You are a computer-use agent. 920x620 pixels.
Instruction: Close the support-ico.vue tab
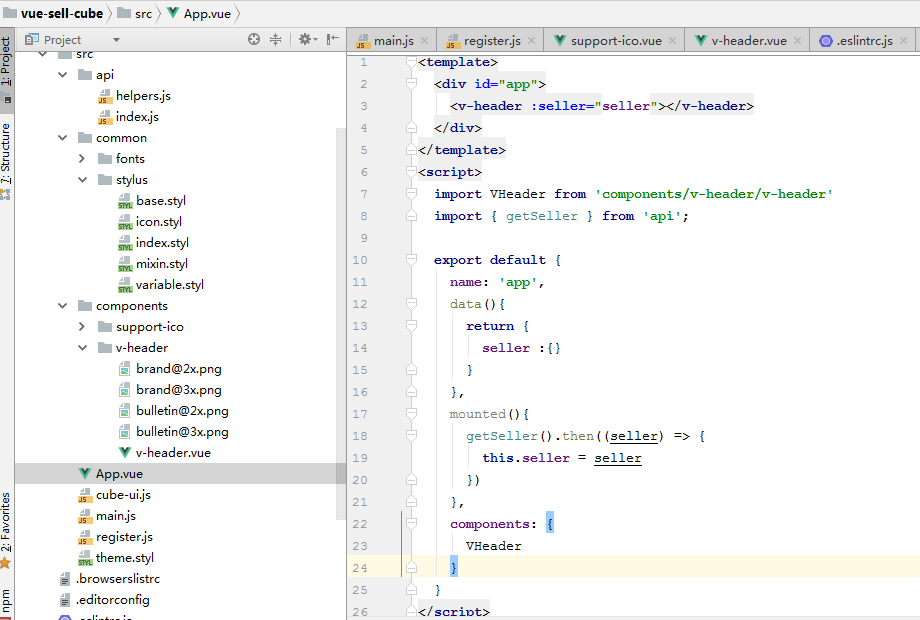point(672,41)
